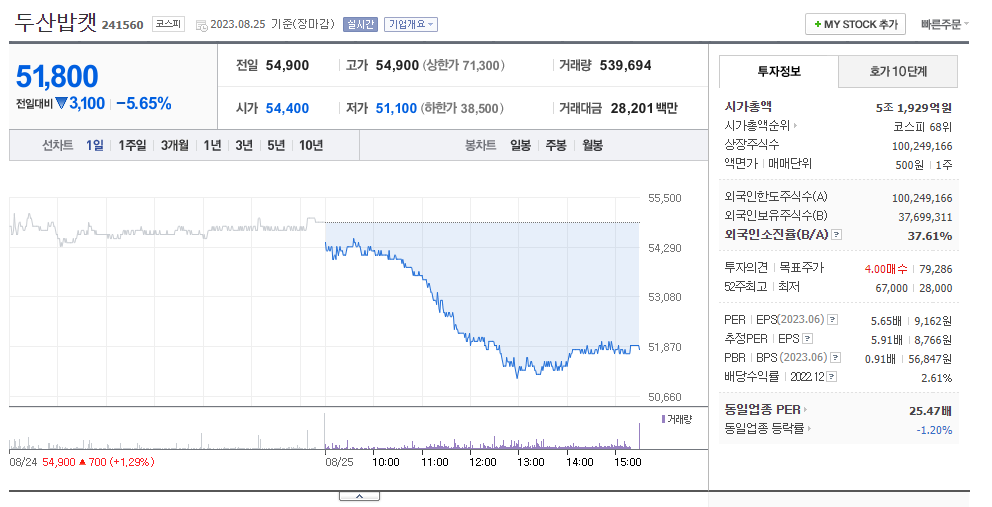Screen dimensions: 992x507
Task: Select the 월봉 candlestick chart
Action: coord(593,146)
